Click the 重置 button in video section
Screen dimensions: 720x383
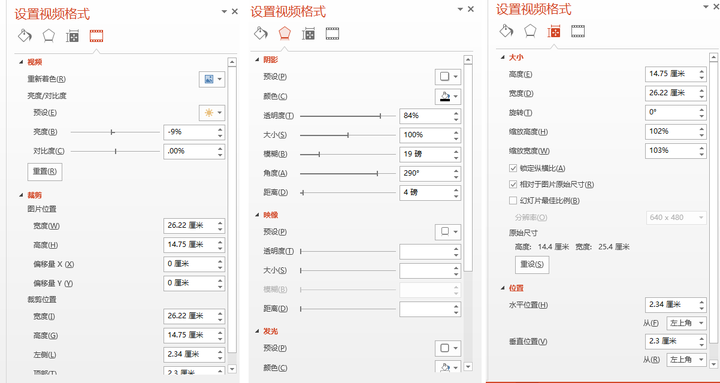point(45,171)
